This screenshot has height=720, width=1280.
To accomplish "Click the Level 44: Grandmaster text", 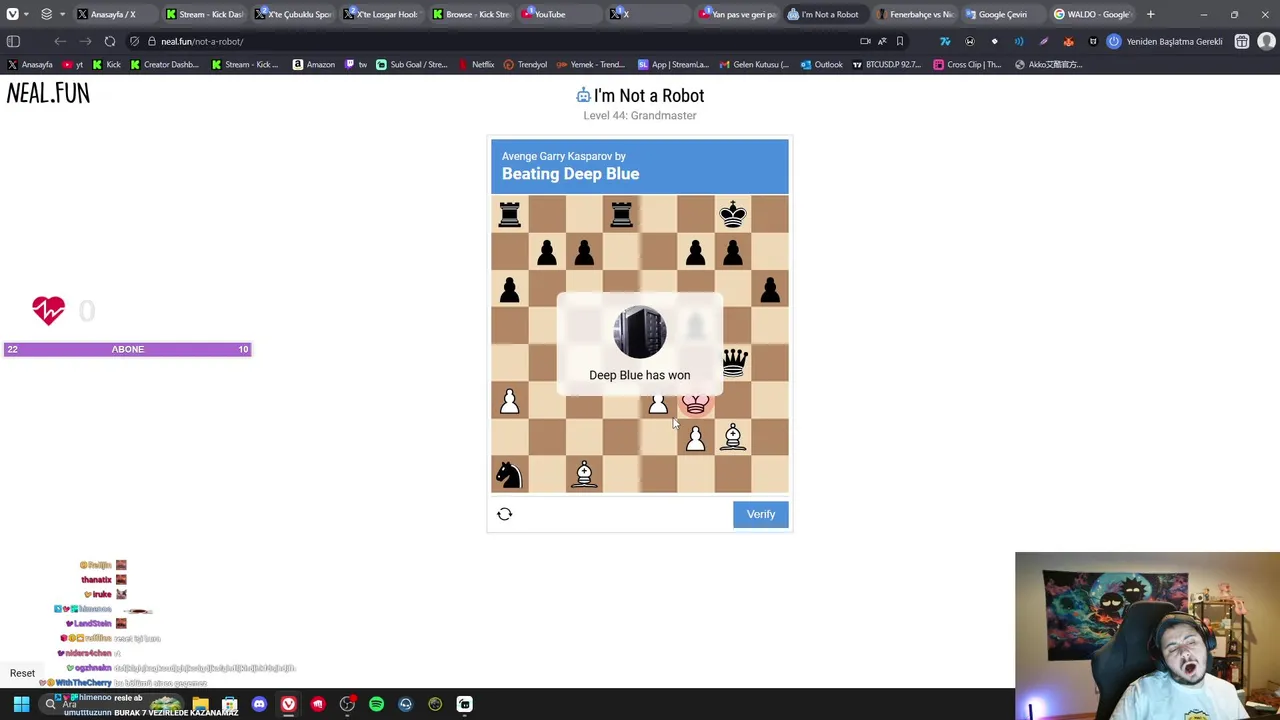I will pyautogui.click(x=640, y=115).
